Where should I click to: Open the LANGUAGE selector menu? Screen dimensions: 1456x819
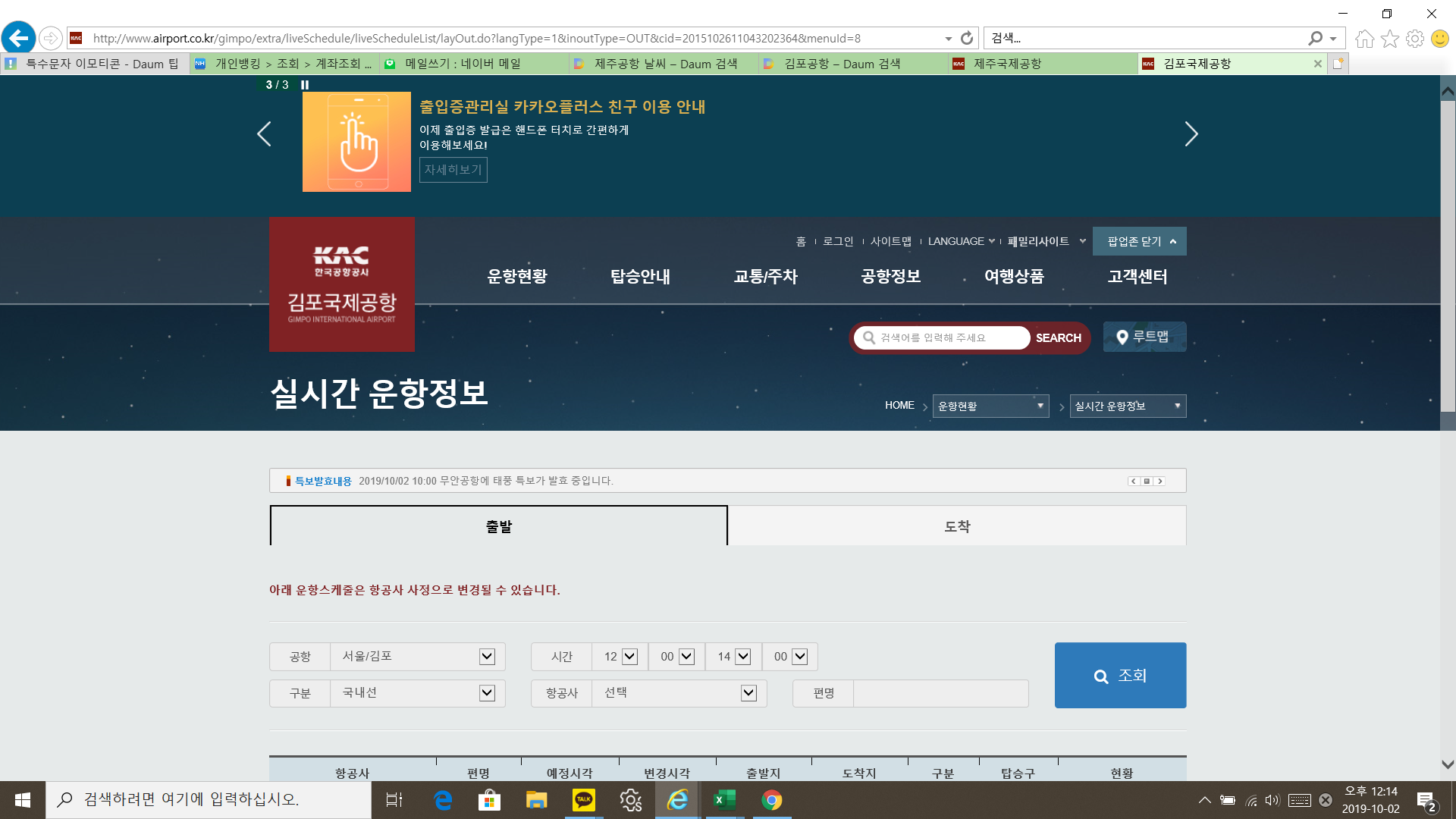pyautogui.click(x=960, y=241)
